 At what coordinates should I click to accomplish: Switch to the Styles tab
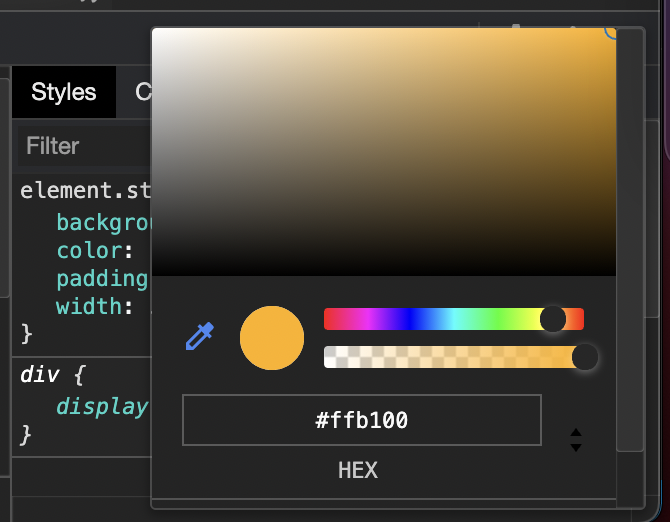click(x=64, y=92)
